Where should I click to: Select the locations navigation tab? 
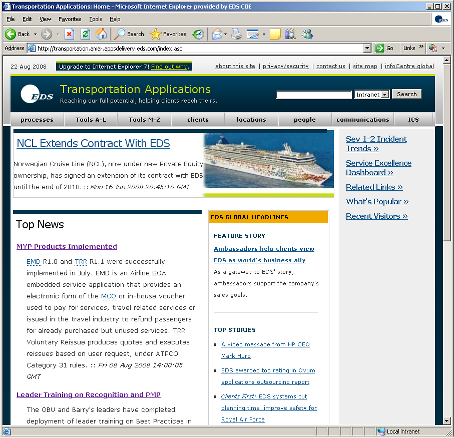[x=251, y=119]
